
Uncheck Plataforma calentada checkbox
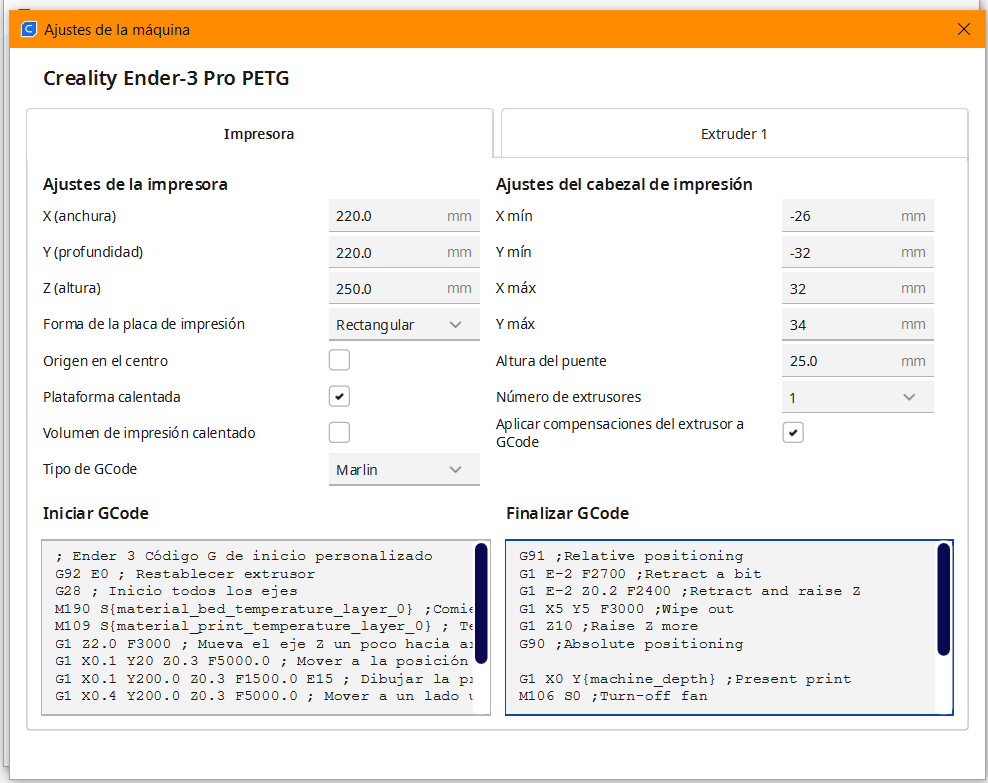[x=340, y=396]
